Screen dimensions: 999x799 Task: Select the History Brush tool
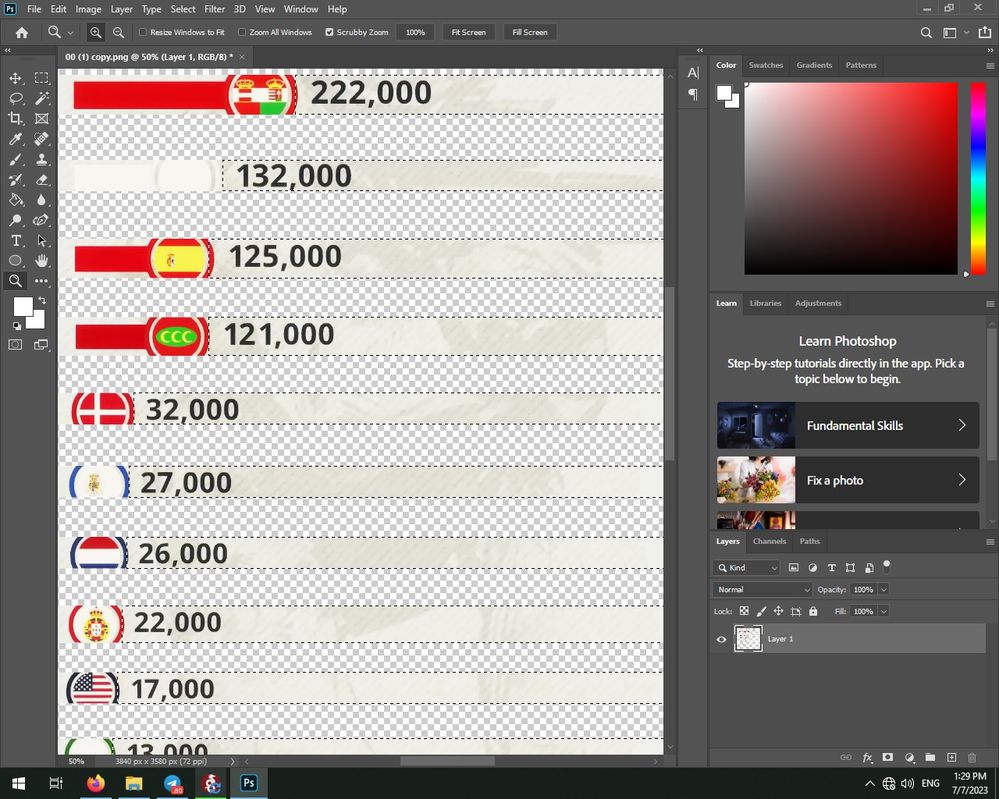point(15,180)
